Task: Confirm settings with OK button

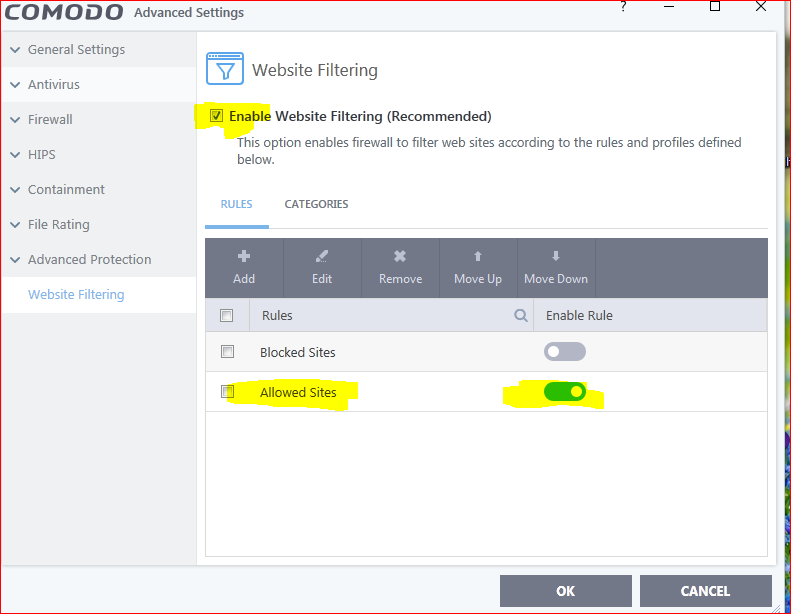Action: (x=566, y=591)
